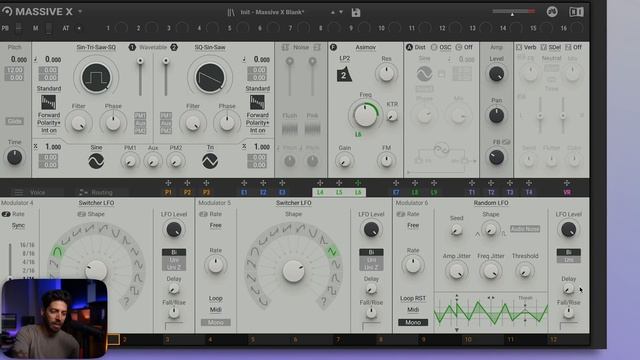The image size is (640, 360).
Task: Select the insert effect slot labeled Off
Action: tap(468, 47)
